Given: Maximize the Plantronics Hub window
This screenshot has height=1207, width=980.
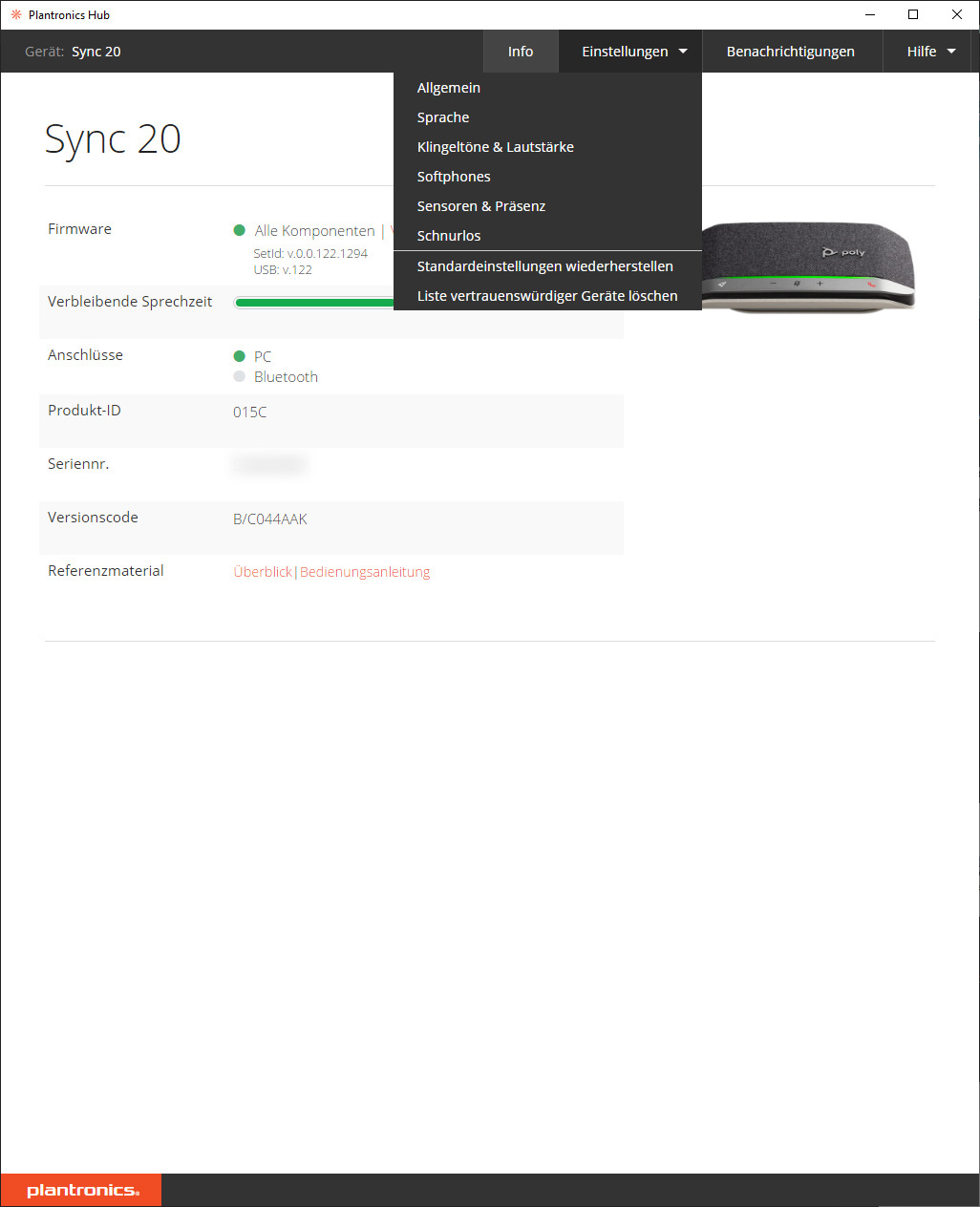Looking at the screenshot, I should point(913,14).
